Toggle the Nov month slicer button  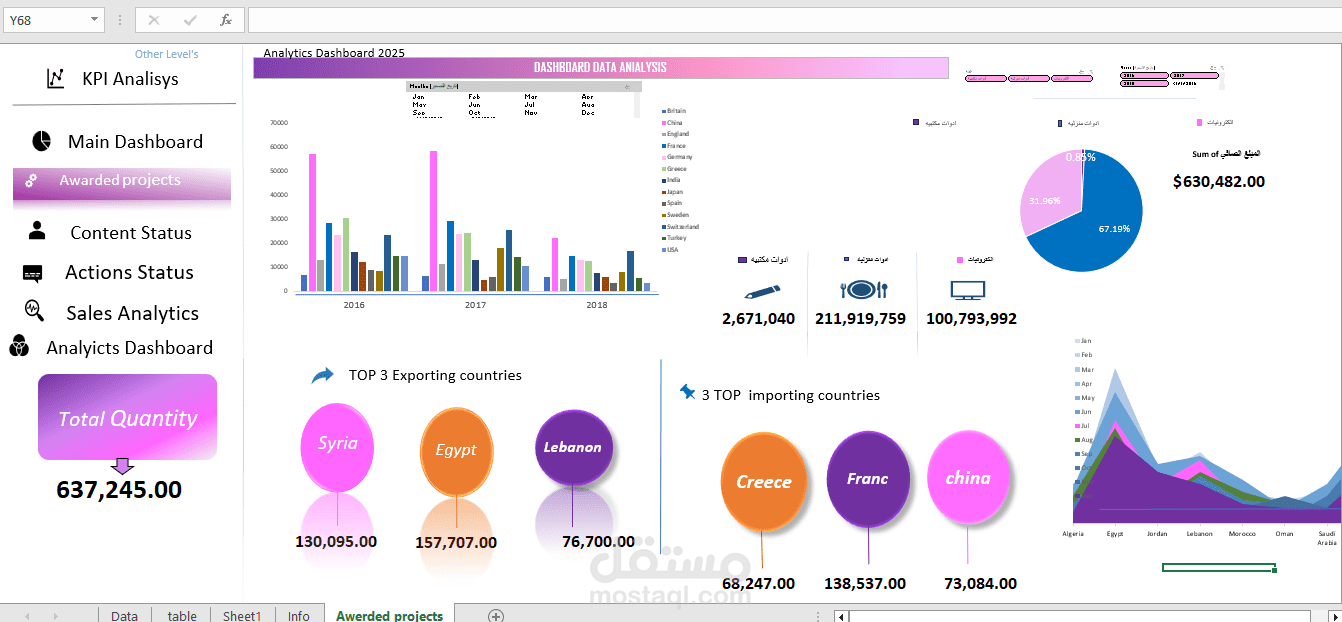531,113
